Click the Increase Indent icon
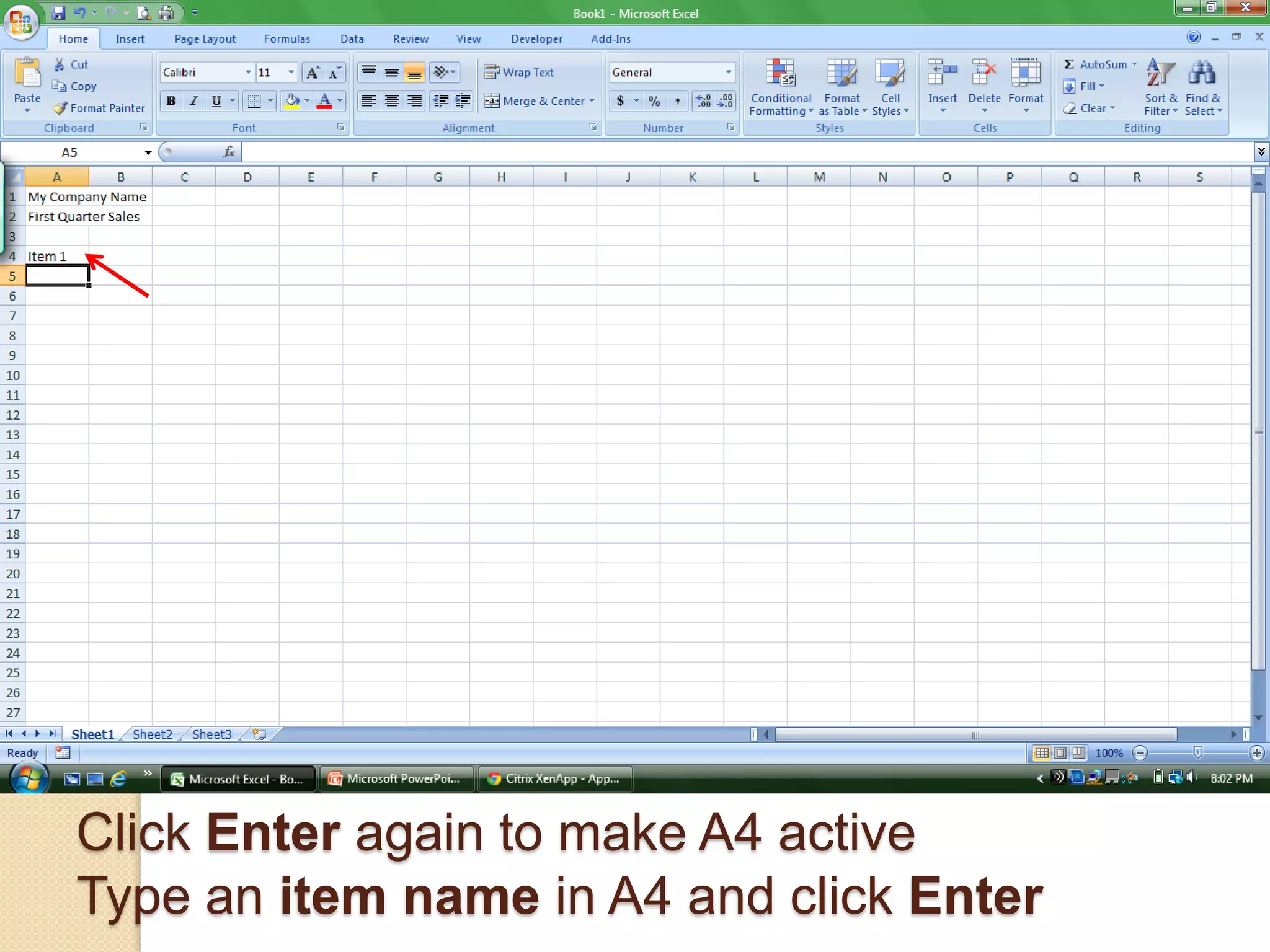This screenshot has width=1270, height=952. [463, 101]
